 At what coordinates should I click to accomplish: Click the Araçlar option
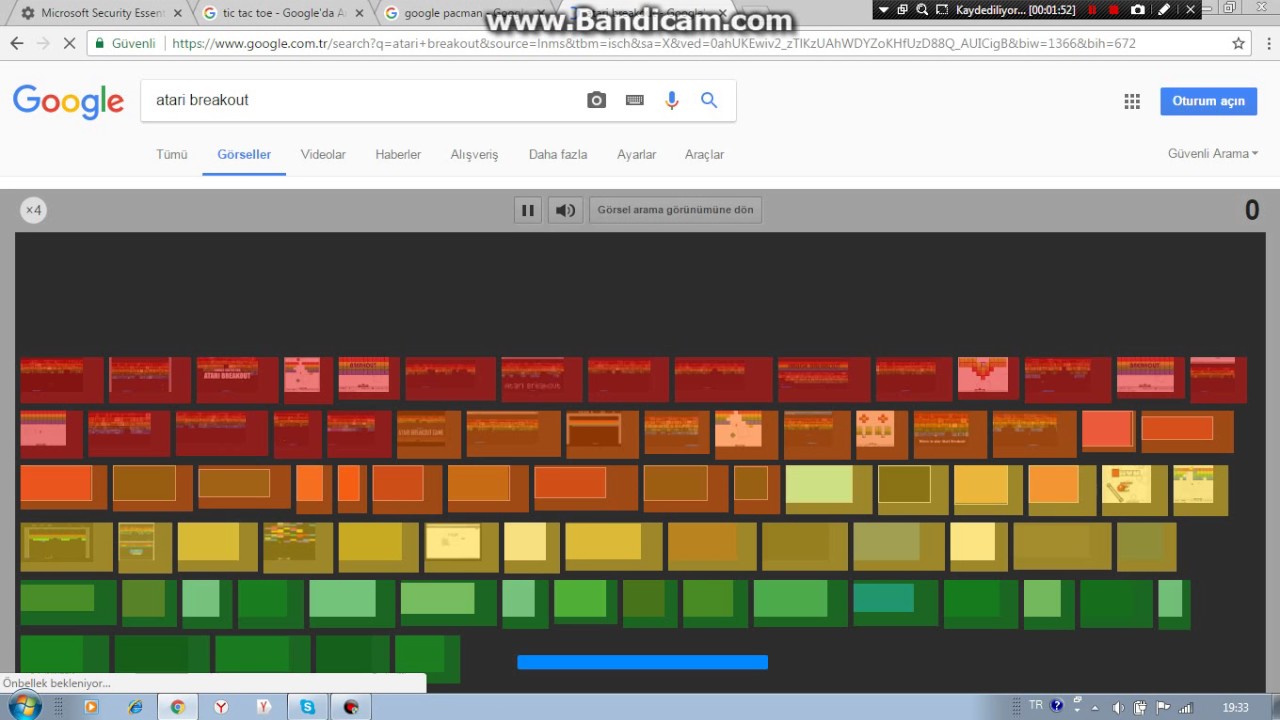(x=704, y=154)
